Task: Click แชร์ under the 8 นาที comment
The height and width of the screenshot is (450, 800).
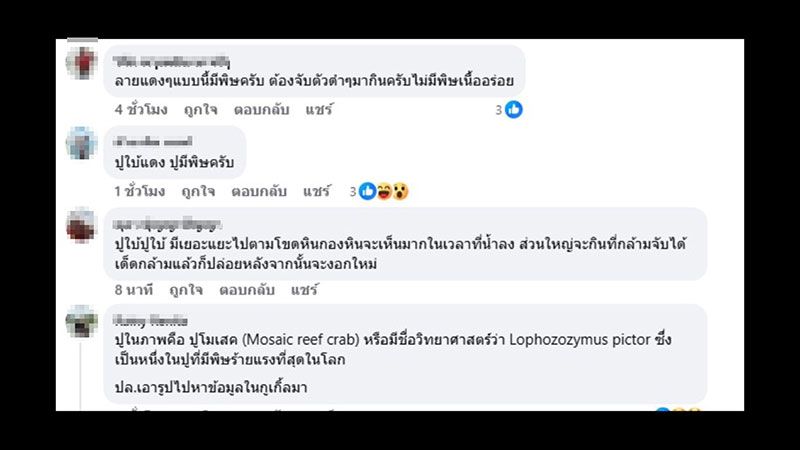Action: click(303, 290)
